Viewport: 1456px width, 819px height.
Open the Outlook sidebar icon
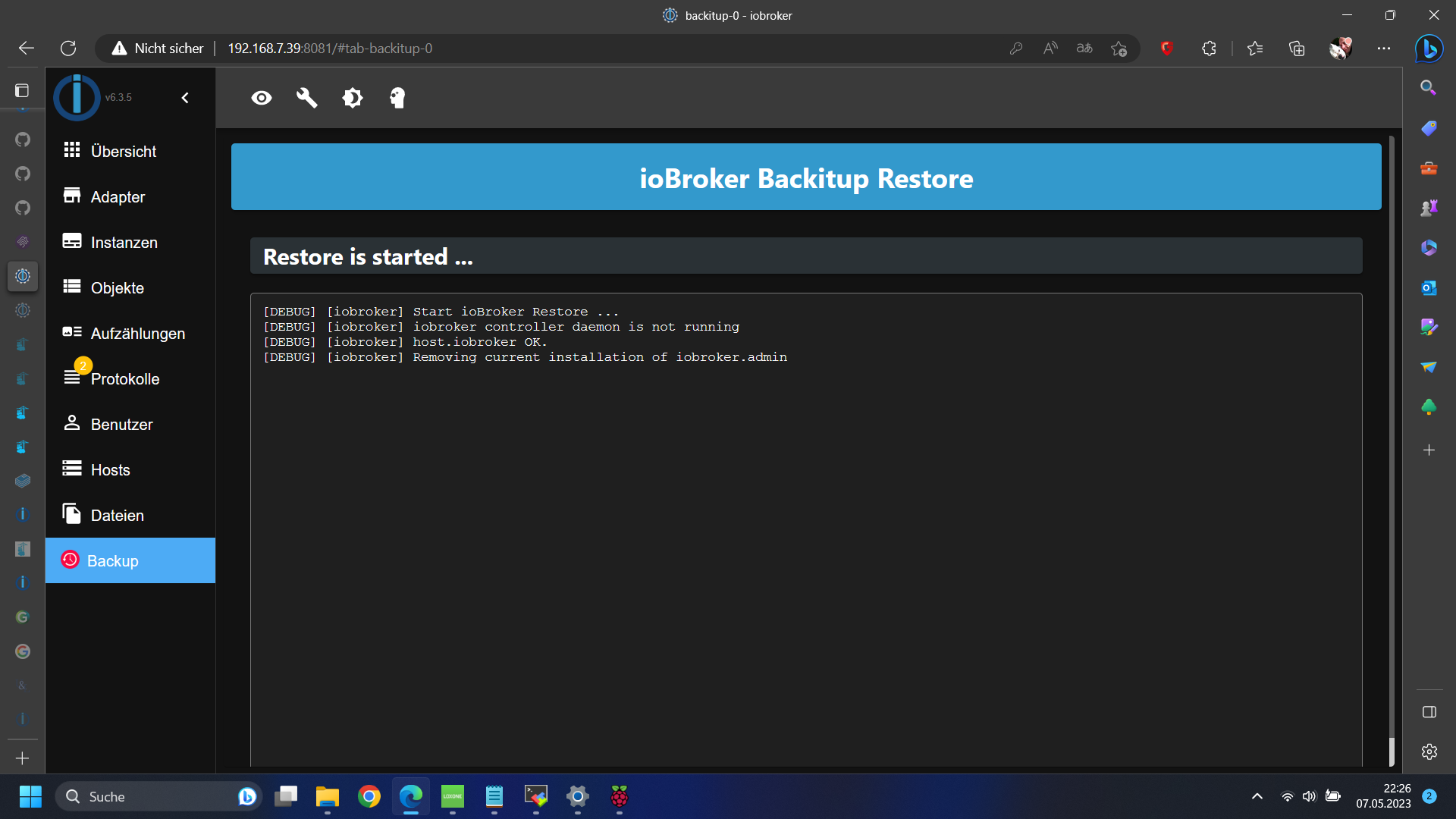coord(1429,287)
